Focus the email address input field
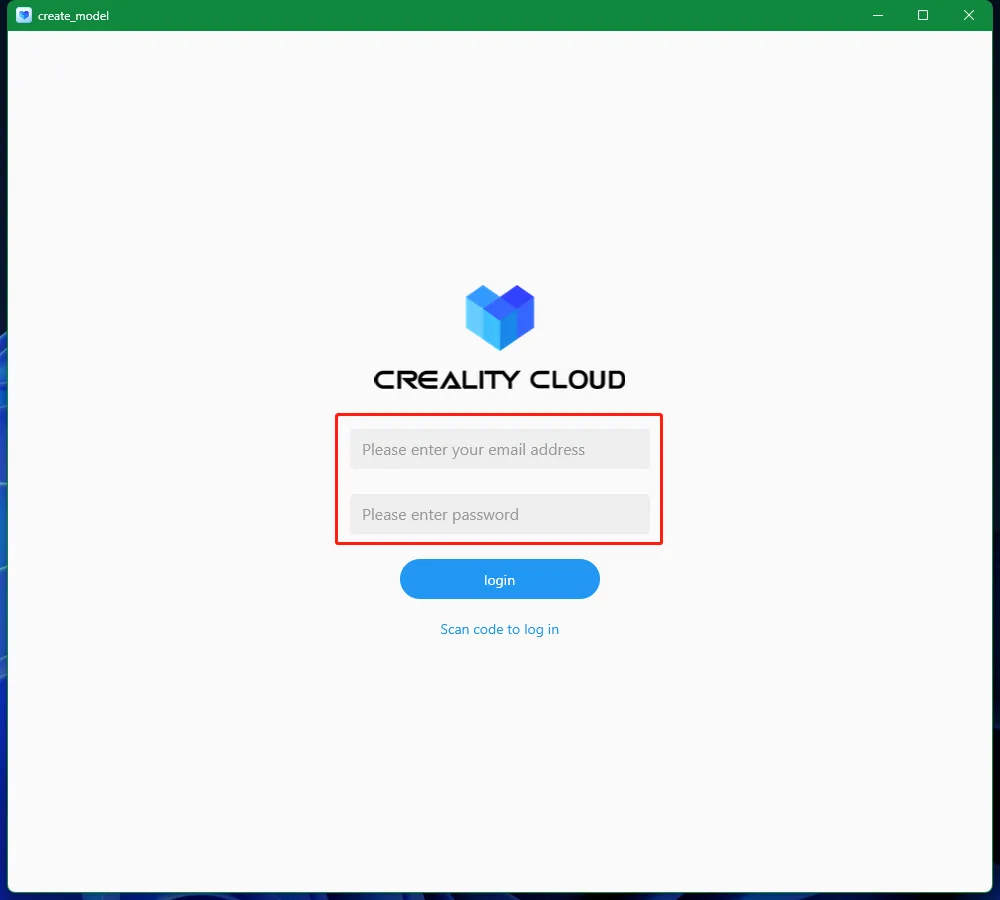The width and height of the screenshot is (1000, 900). pyautogui.click(x=499, y=449)
